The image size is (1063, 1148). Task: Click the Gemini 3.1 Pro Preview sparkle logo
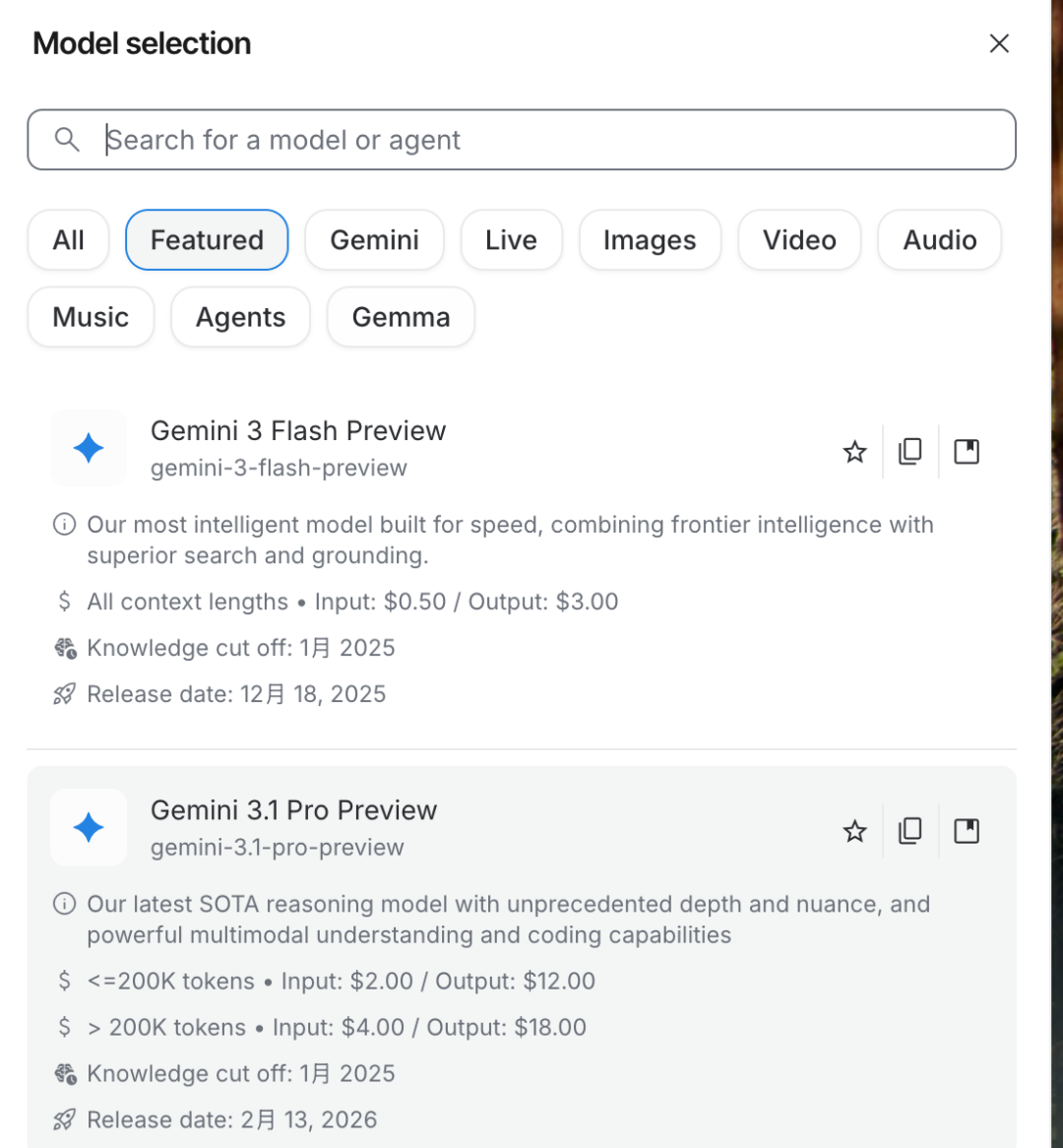[x=89, y=827]
